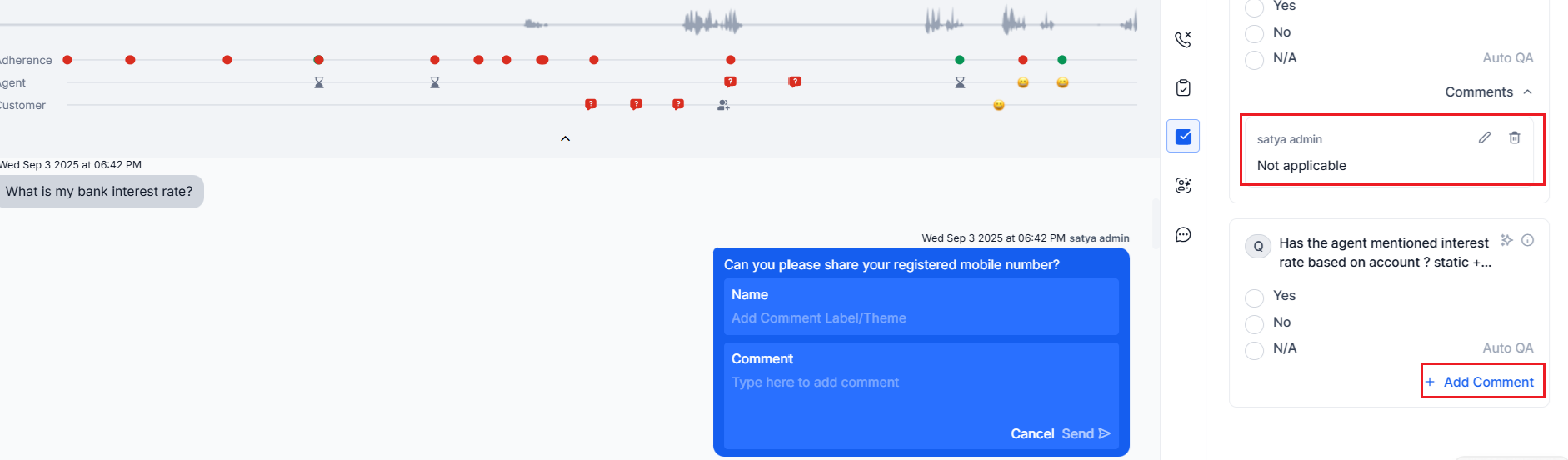Screen dimensions: 1568x460
Task: Open the face recognition sidebar icon
Action: (x=1183, y=185)
